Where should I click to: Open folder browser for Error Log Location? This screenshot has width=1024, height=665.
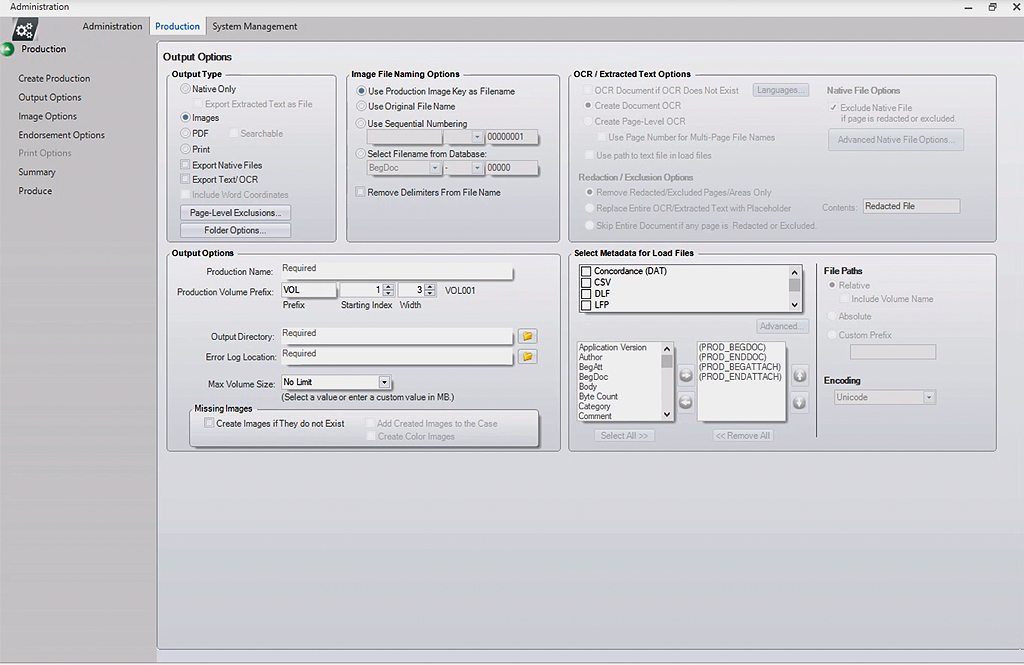click(x=528, y=355)
